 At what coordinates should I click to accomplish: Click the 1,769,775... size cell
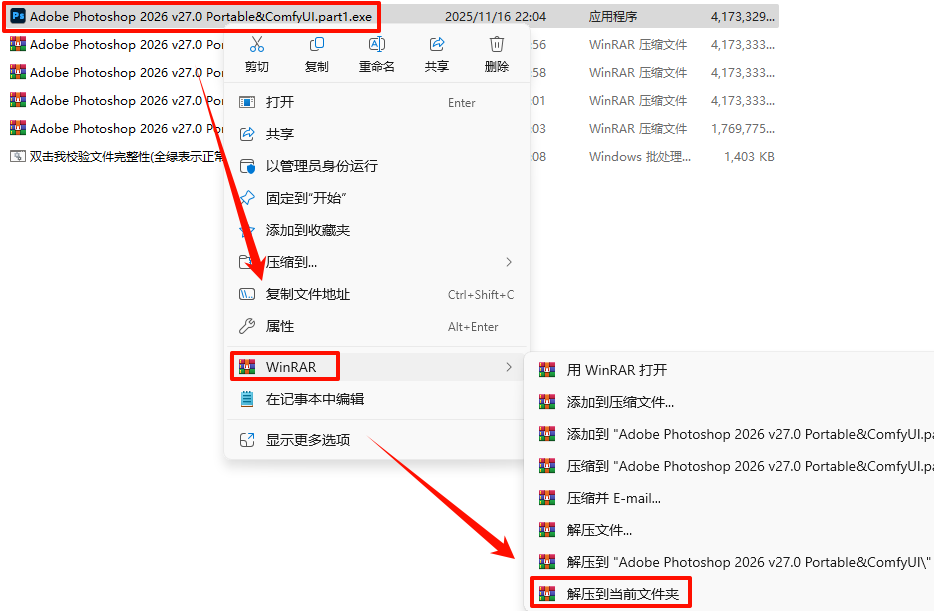pos(743,129)
